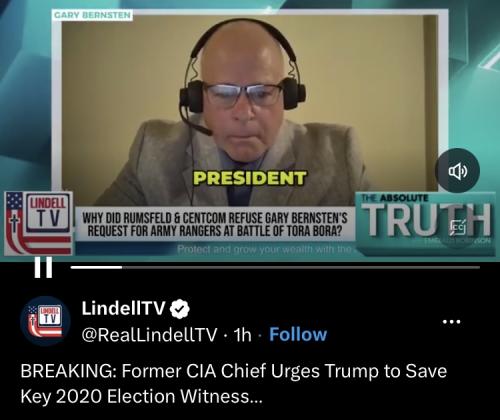Open the @RealLindellTV handle

pyautogui.click(x=149, y=335)
